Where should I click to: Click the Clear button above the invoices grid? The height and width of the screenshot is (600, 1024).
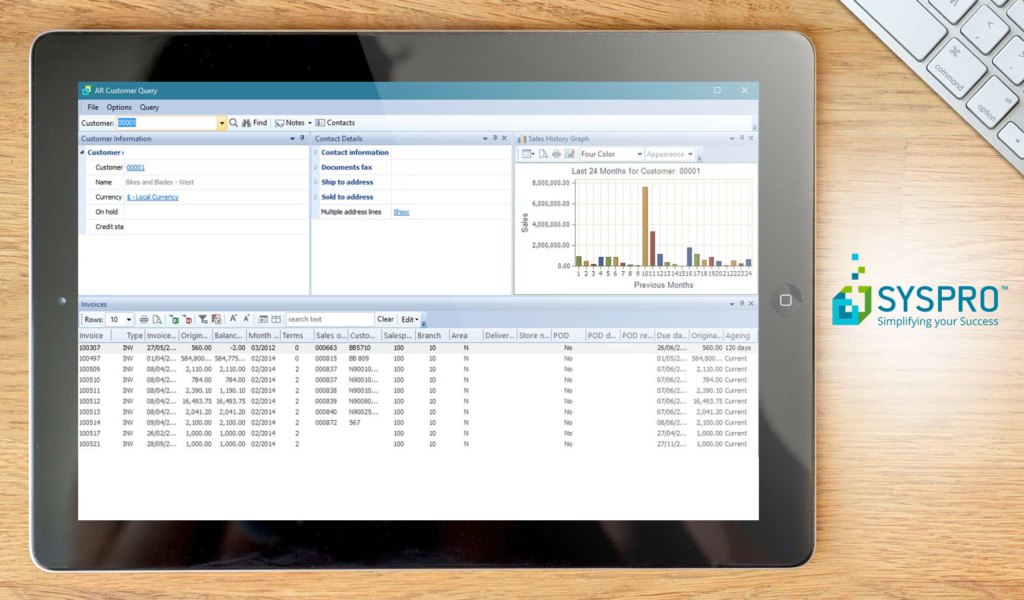tap(385, 319)
